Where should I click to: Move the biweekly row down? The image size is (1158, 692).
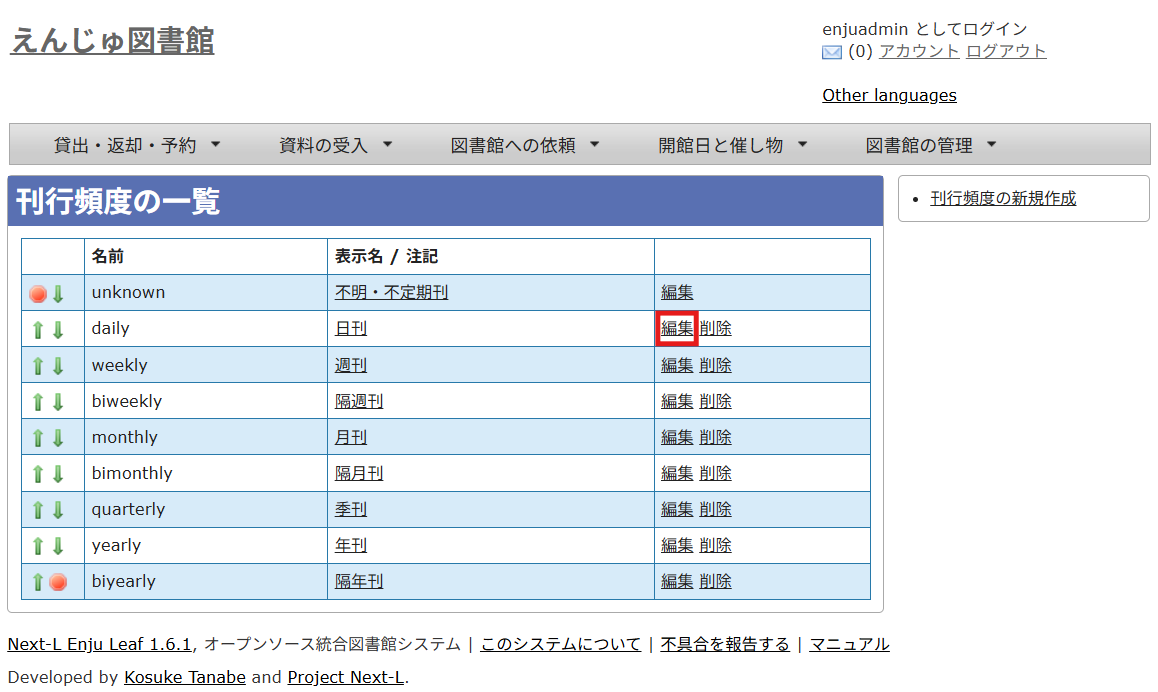tap(58, 402)
